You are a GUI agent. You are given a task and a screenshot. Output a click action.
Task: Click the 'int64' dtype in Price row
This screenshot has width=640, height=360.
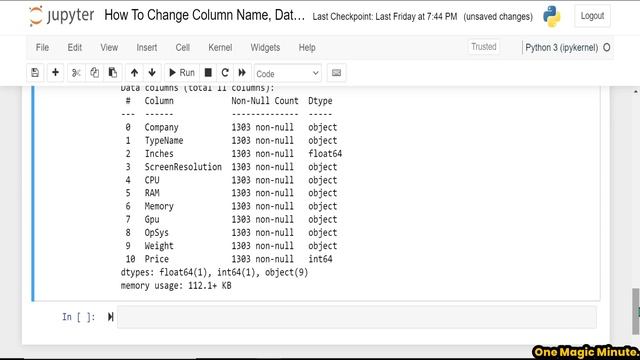tap(320, 259)
